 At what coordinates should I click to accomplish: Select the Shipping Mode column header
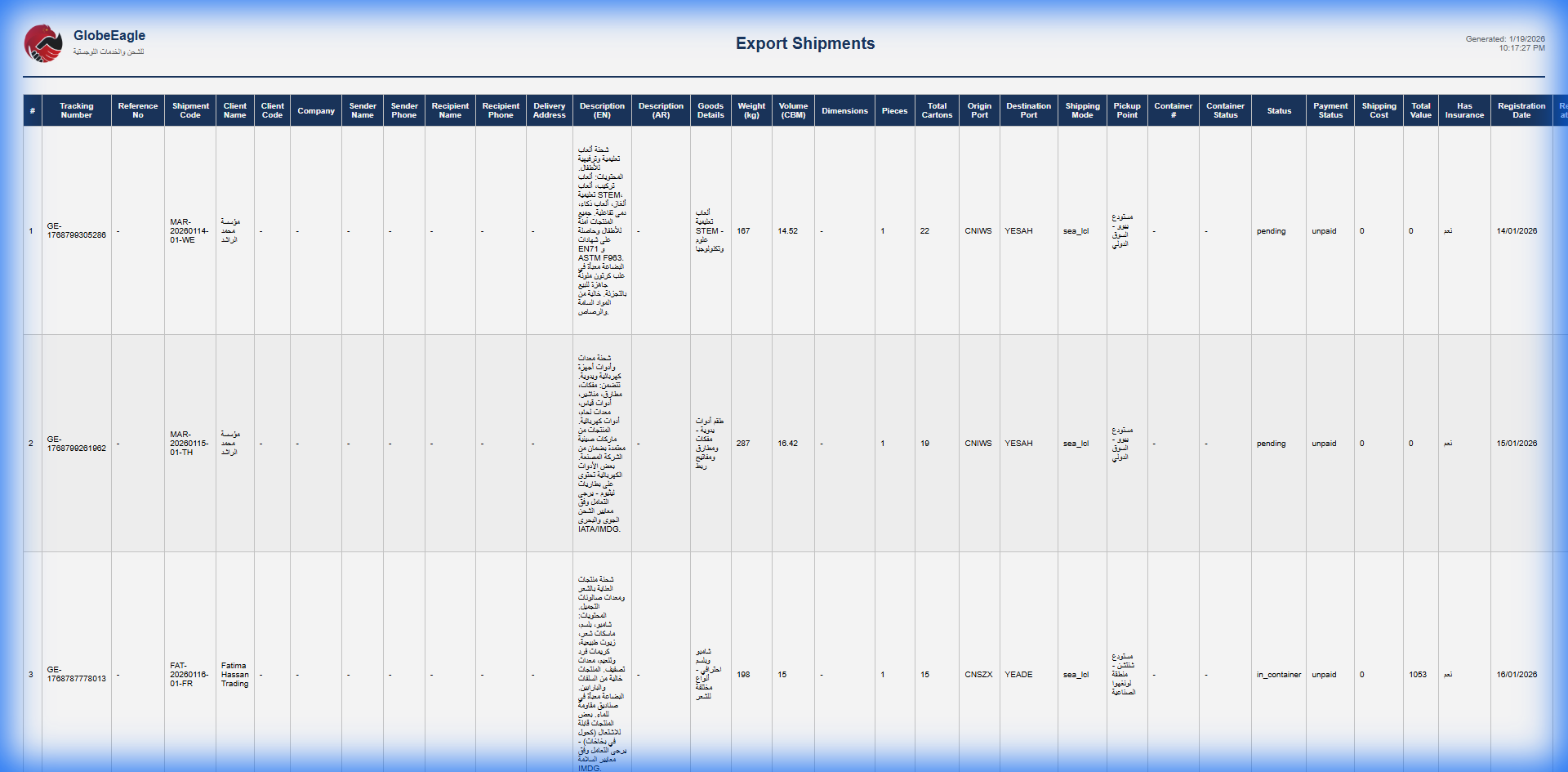(1082, 109)
